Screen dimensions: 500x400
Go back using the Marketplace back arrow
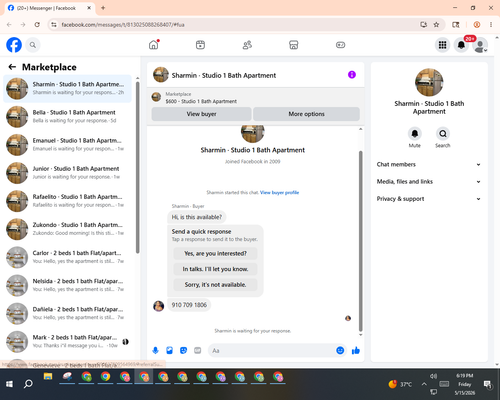pyautogui.click(x=12, y=67)
